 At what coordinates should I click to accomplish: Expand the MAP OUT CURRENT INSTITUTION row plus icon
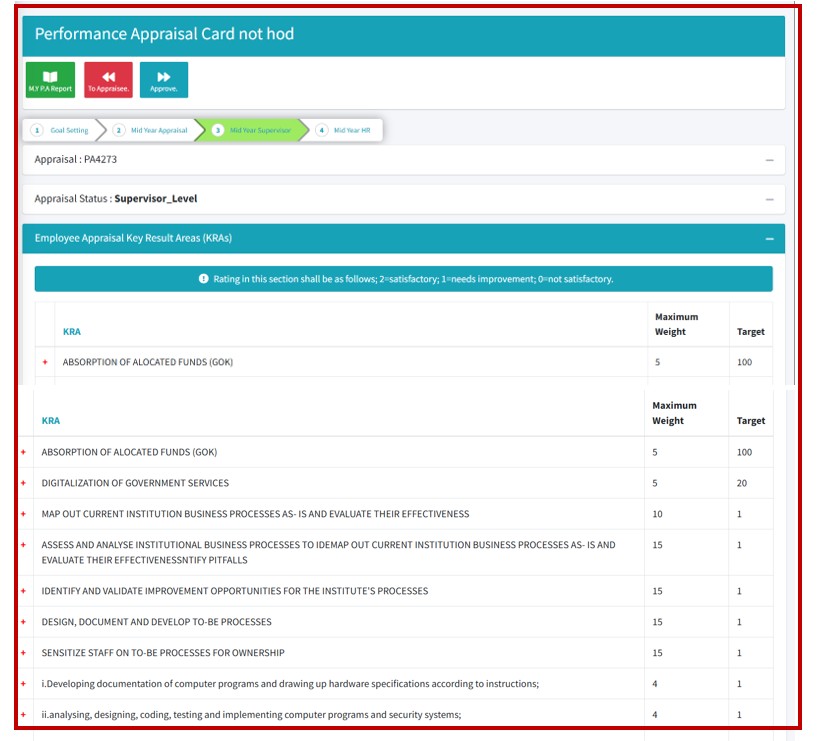24,514
